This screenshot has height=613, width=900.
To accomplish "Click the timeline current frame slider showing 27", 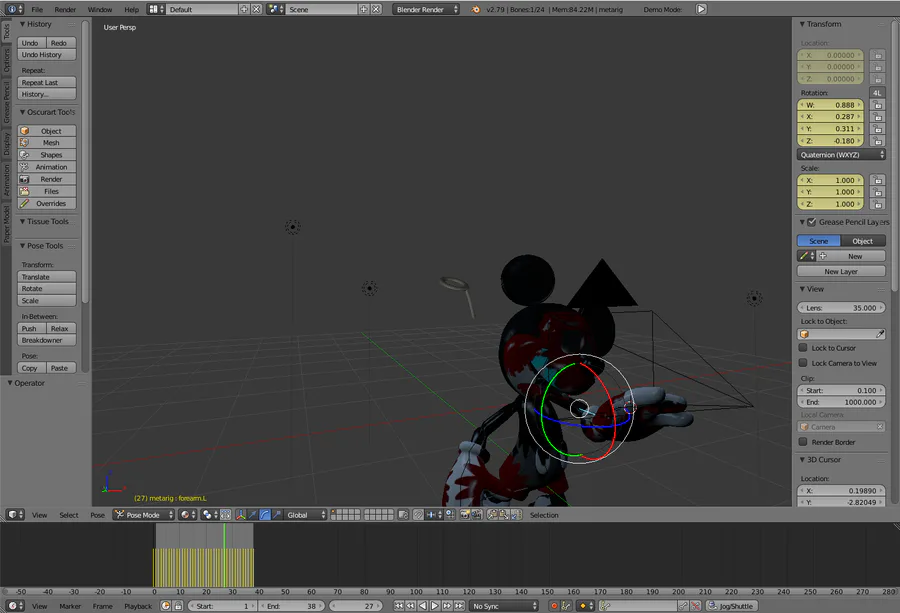I will pos(356,606).
